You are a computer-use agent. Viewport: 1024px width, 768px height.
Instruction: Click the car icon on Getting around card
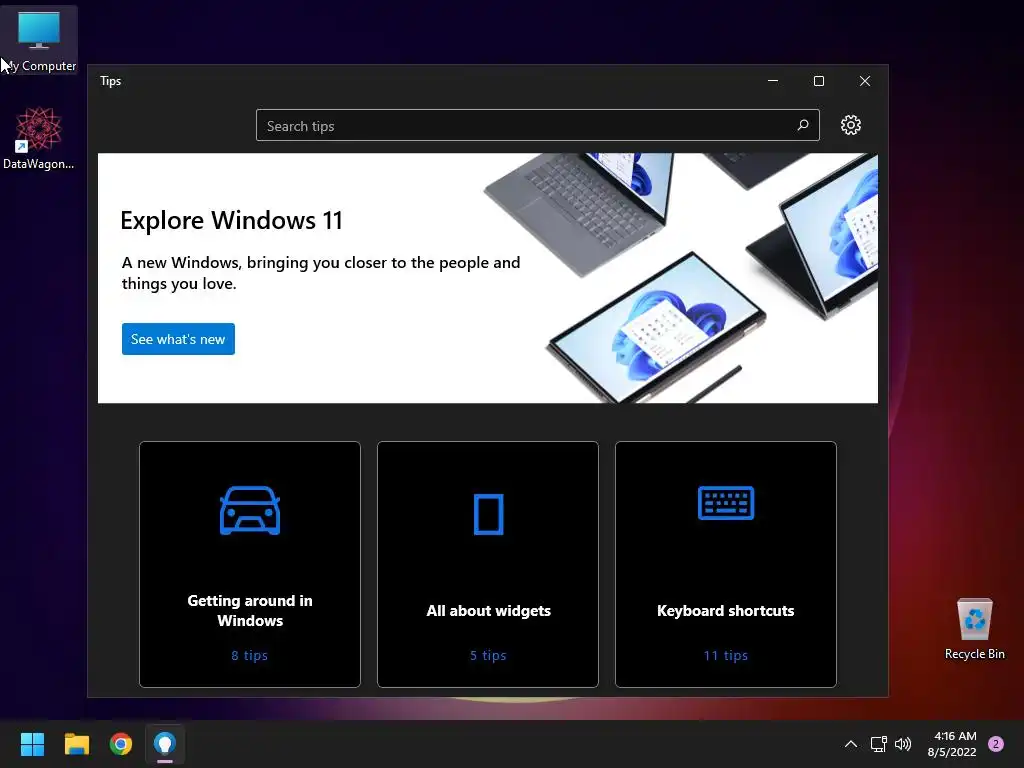click(x=250, y=511)
